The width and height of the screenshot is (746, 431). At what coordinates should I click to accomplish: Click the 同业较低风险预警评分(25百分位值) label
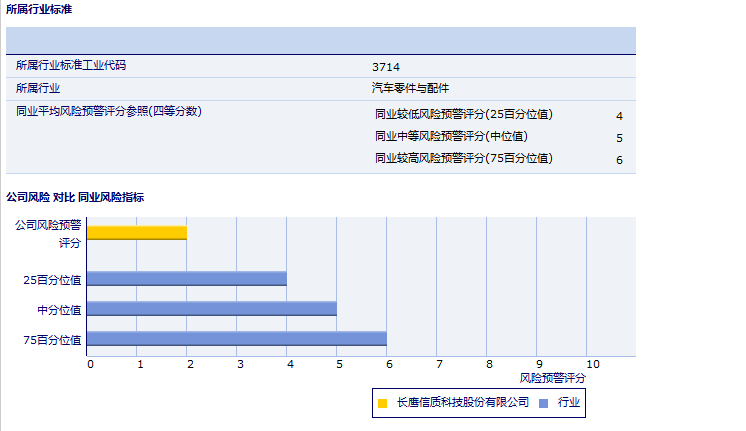(x=463, y=114)
